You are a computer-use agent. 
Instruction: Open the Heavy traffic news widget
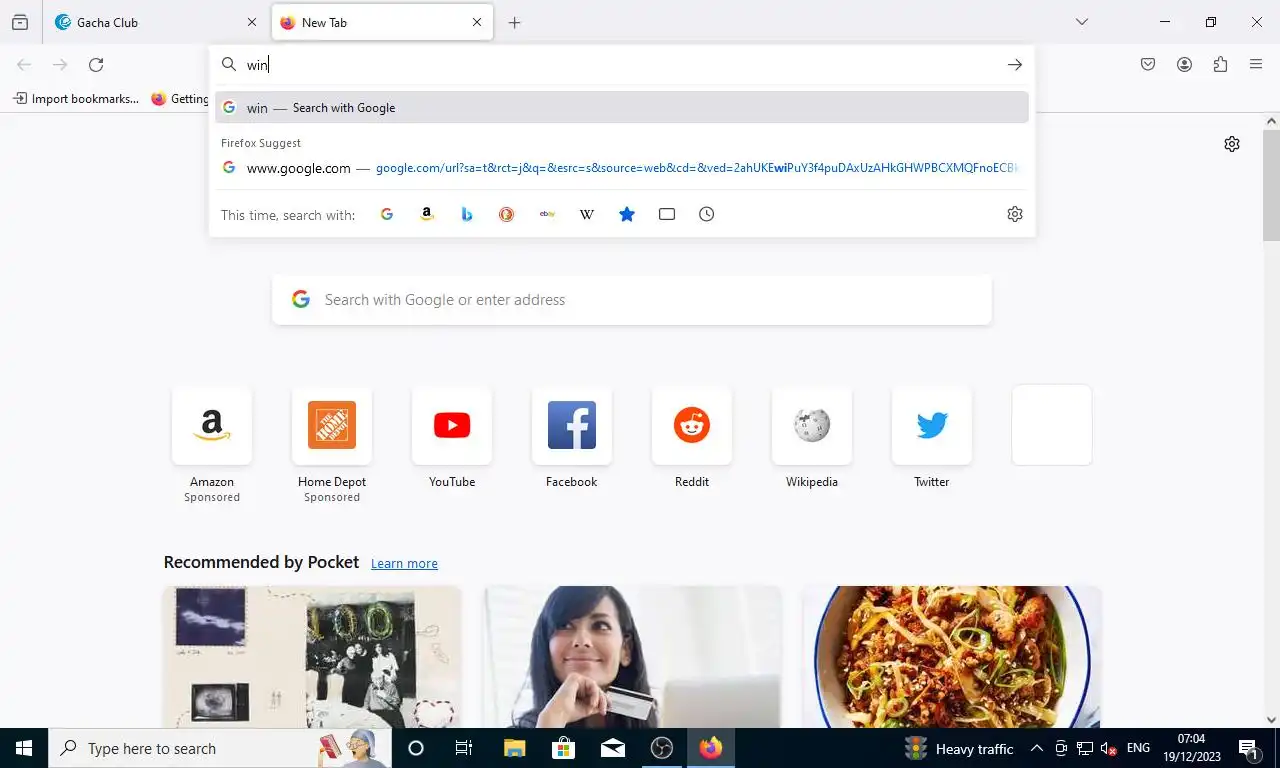tap(959, 748)
